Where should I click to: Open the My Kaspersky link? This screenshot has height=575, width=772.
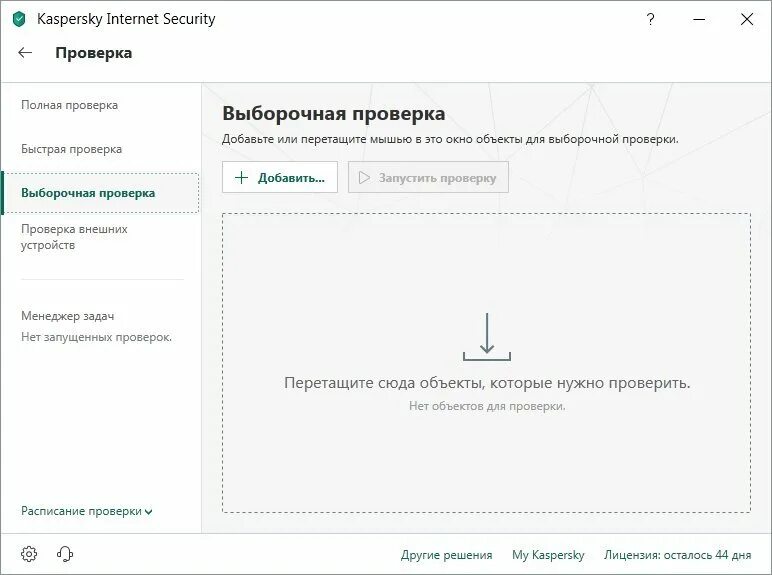[548, 555]
